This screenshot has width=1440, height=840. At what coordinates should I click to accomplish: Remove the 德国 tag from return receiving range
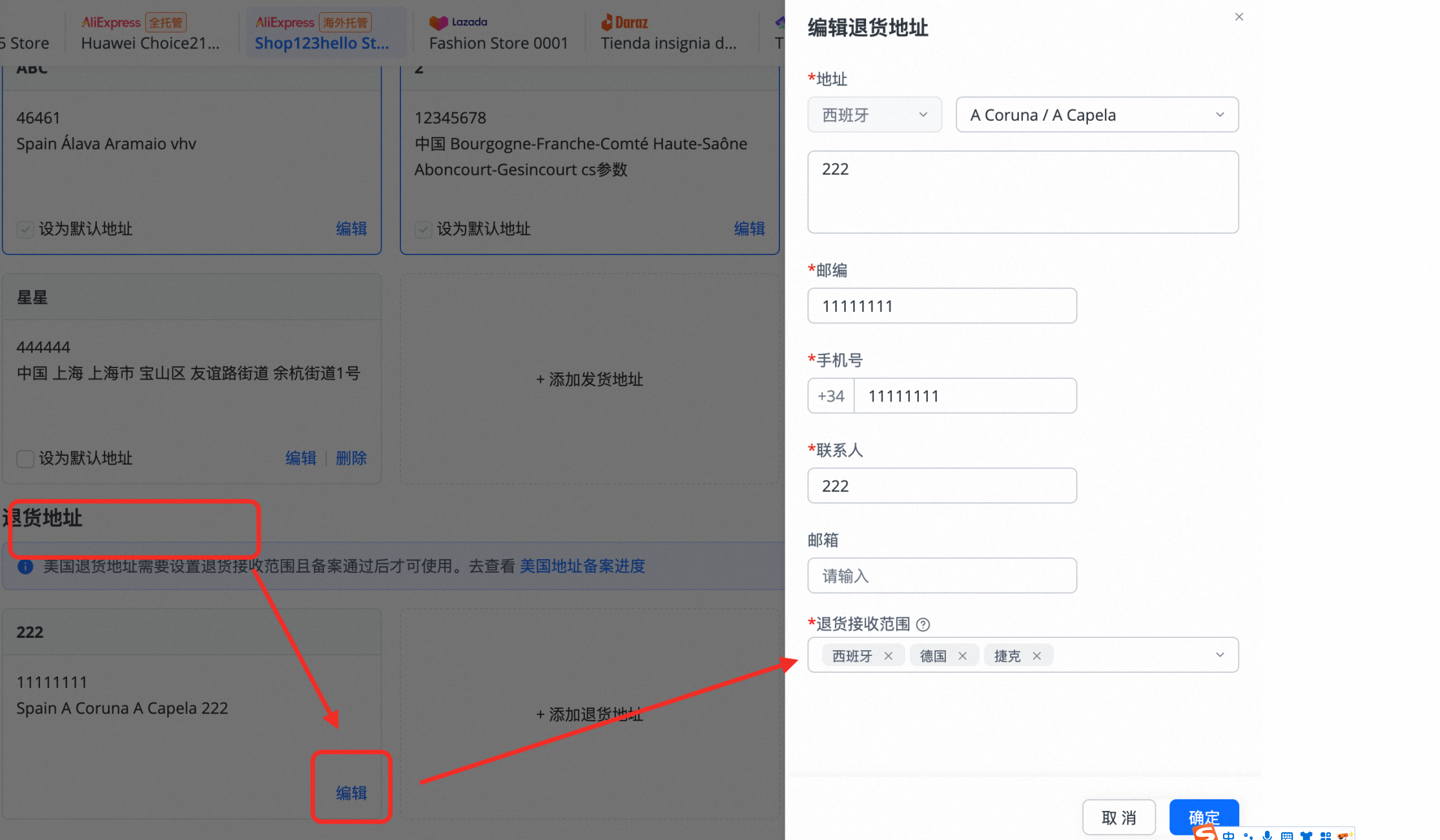pos(962,655)
